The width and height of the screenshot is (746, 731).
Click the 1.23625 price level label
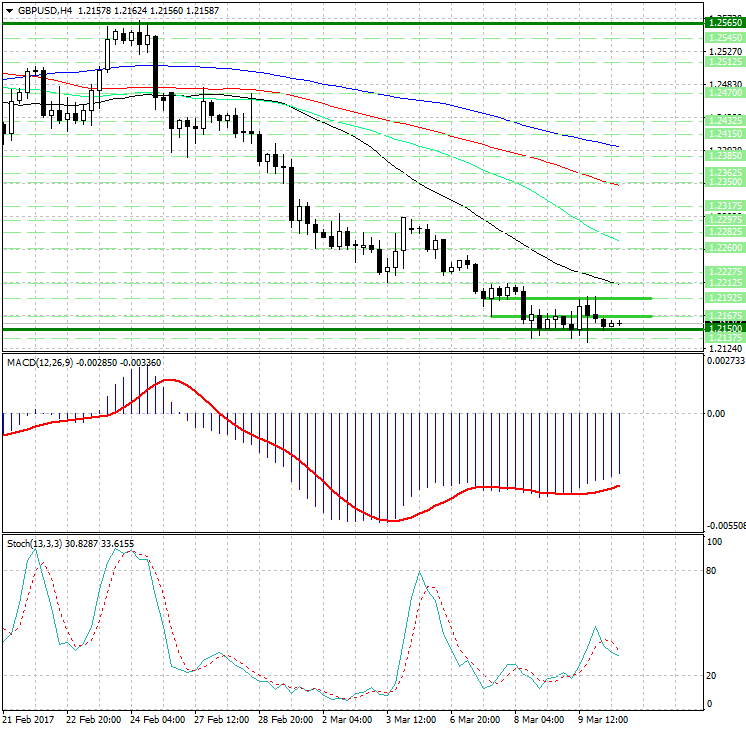725,172
